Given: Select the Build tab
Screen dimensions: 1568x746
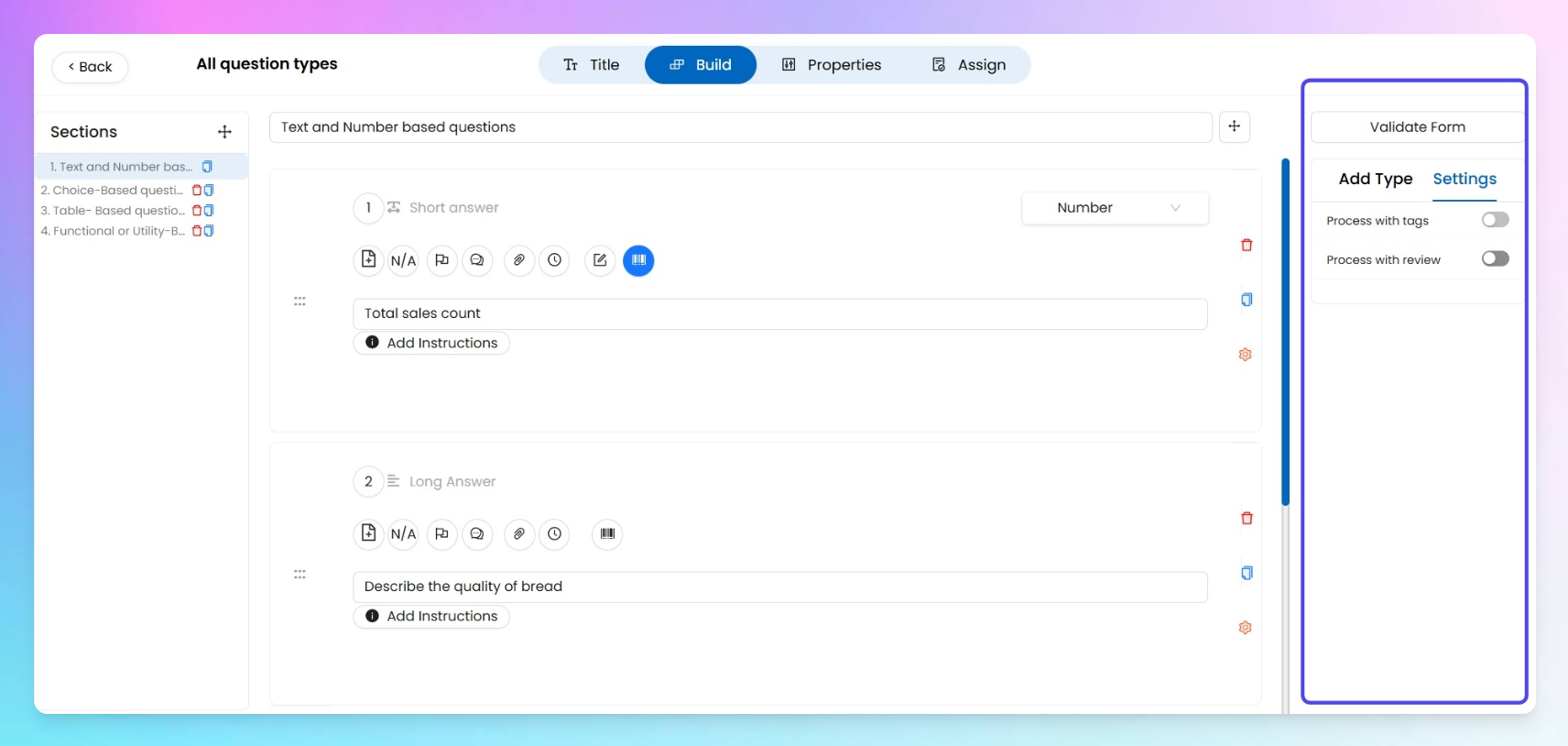Looking at the screenshot, I should pyautogui.click(x=701, y=65).
